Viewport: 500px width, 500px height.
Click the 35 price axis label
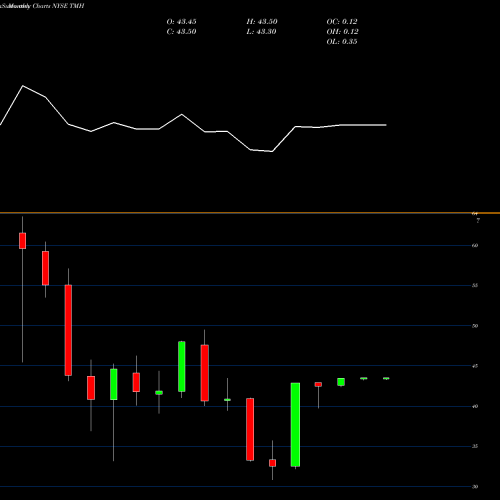tap(475, 446)
